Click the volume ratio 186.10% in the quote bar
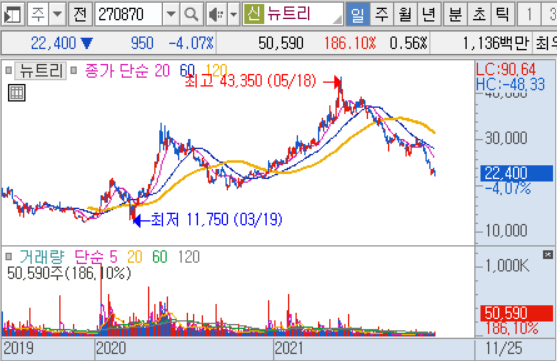Image resolution: width=557 pixels, height=361 pixels. [x=350, y=43]
